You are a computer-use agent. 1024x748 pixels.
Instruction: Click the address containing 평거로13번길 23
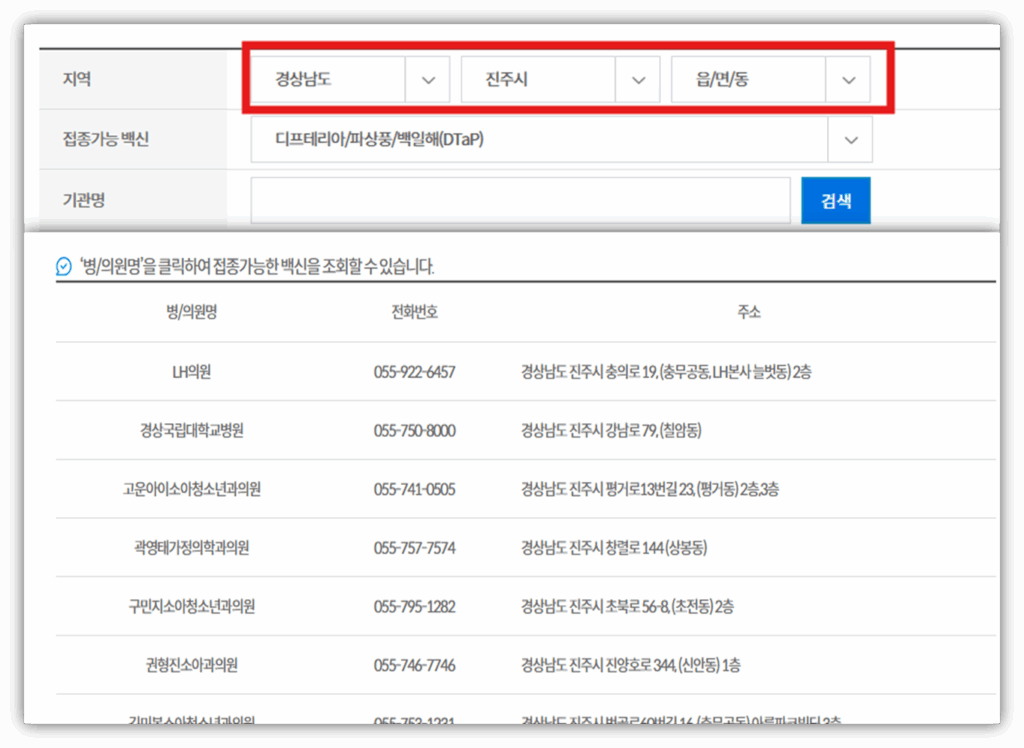[x=650, y=489]
